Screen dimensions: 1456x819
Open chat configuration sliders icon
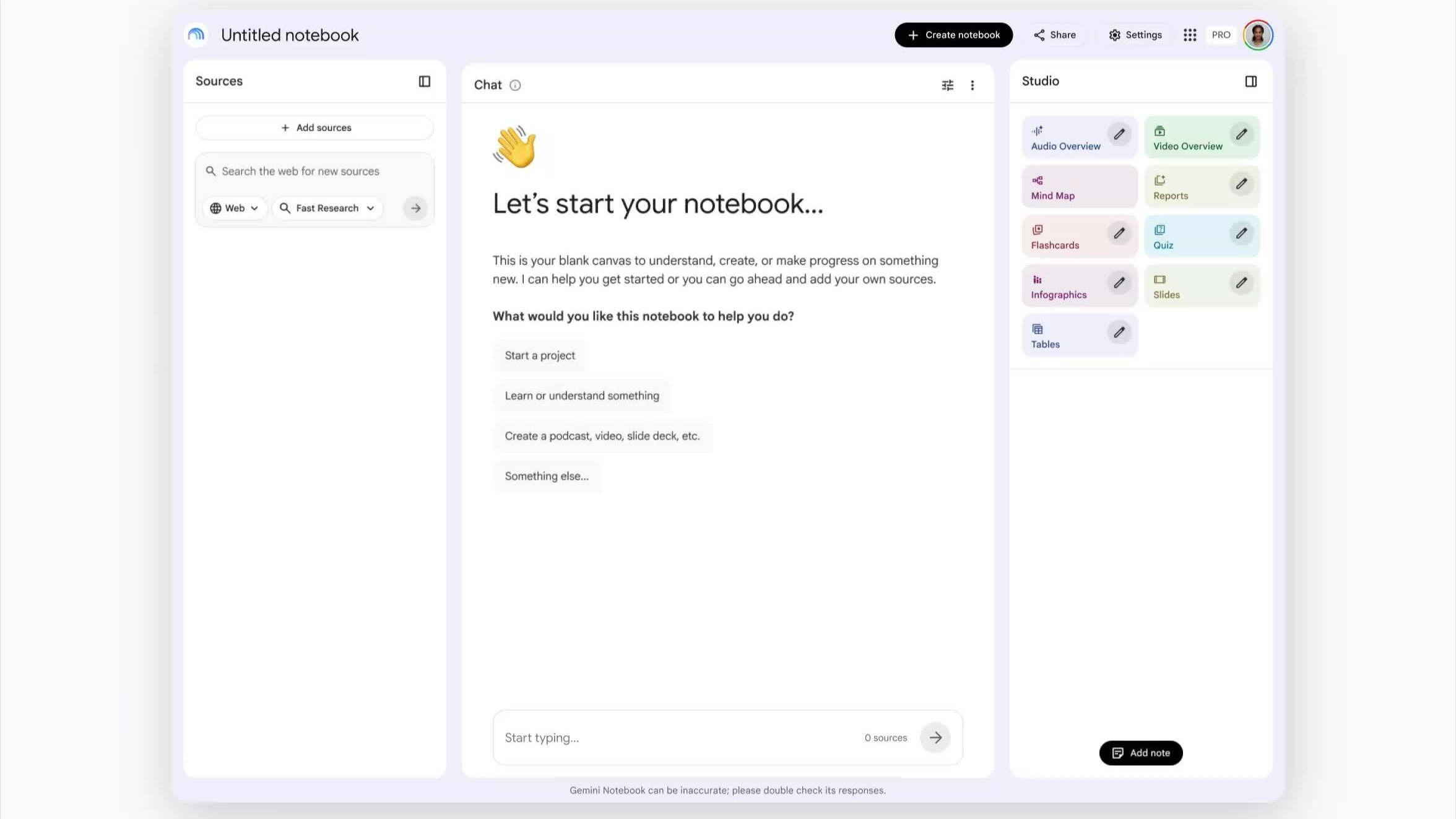coord(947,85)
